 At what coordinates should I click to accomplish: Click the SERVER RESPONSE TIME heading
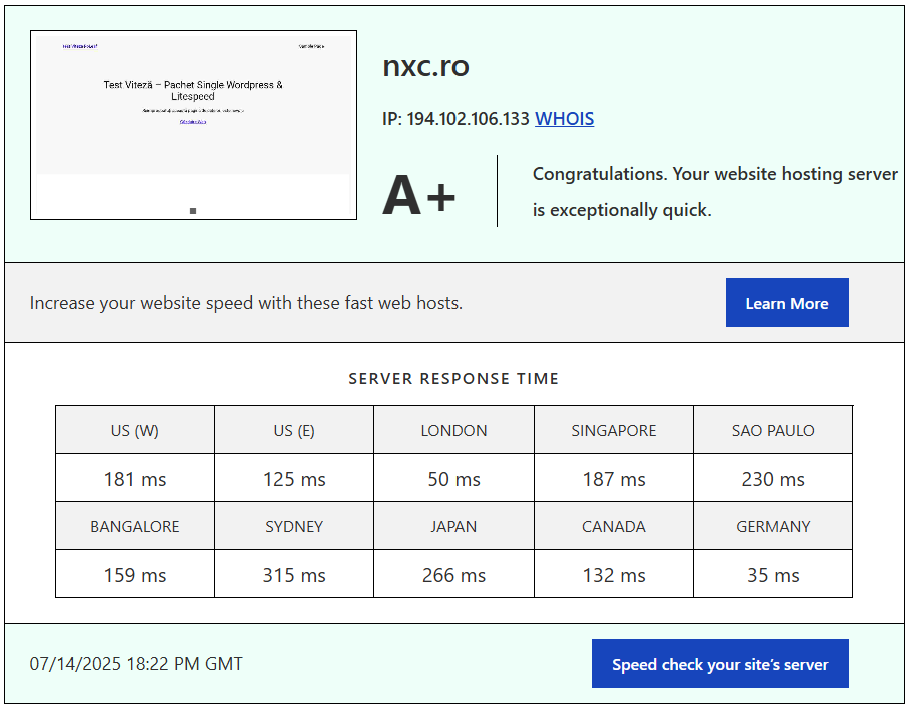click(453, 379)
